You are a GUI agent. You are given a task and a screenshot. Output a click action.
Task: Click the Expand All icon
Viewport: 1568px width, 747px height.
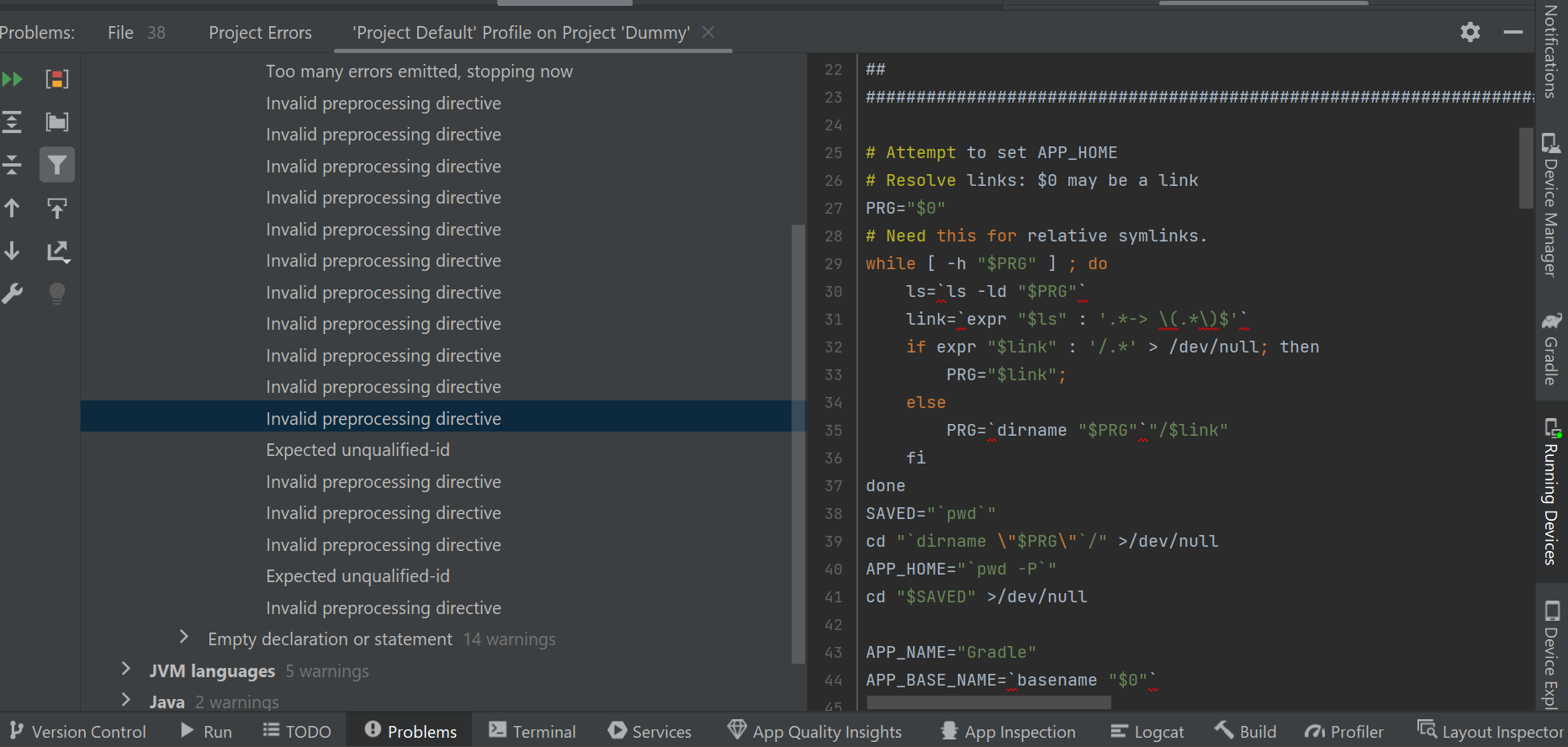(13, 122)
